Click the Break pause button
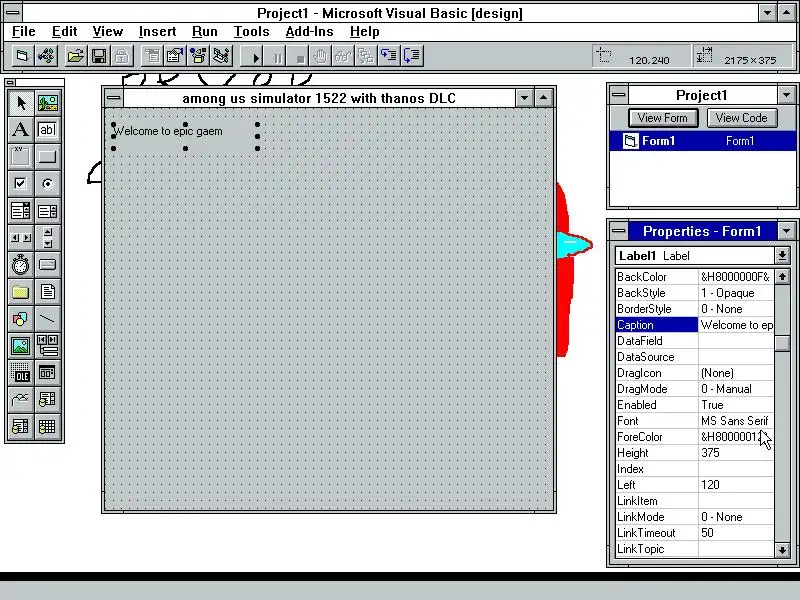Image resolution: width=800 pixels, height=600 pixels. coord(277,56)
